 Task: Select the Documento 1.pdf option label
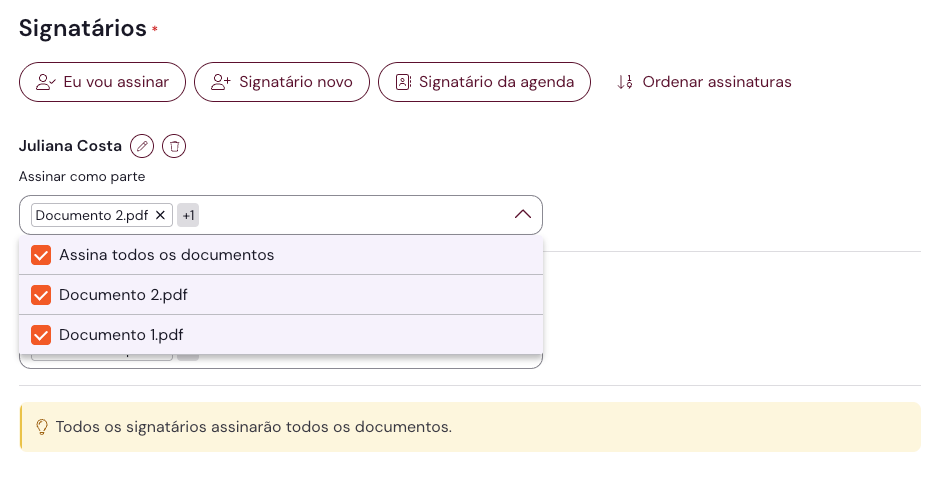tap(121, 335)
